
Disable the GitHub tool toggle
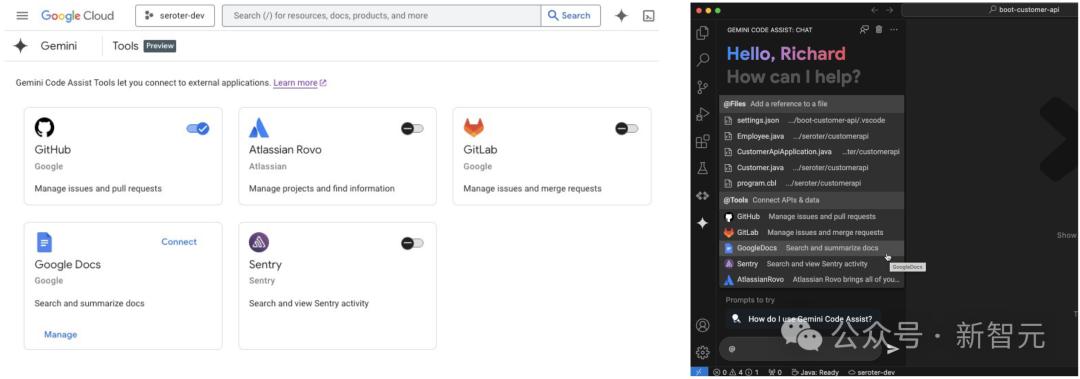198,128
